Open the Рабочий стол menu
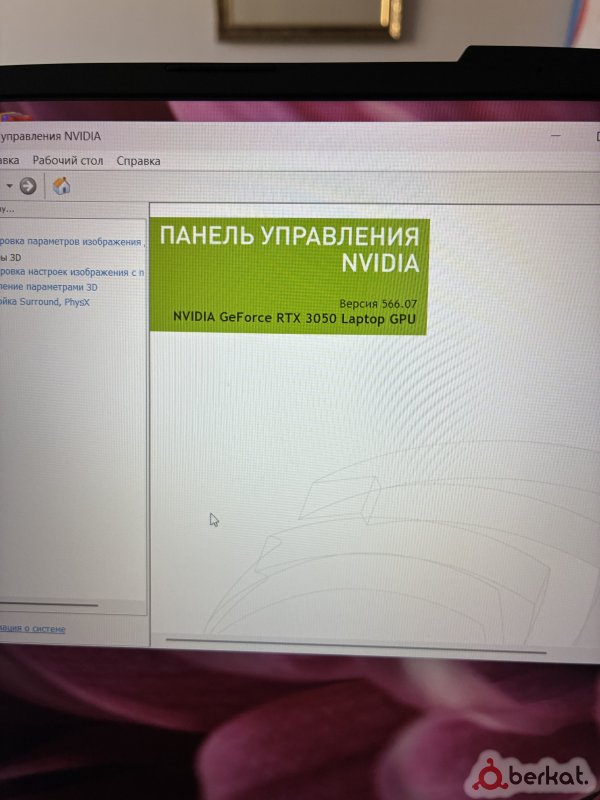Image resolution: width=600 pixels, height=800 pixels. tap(67, 160)
